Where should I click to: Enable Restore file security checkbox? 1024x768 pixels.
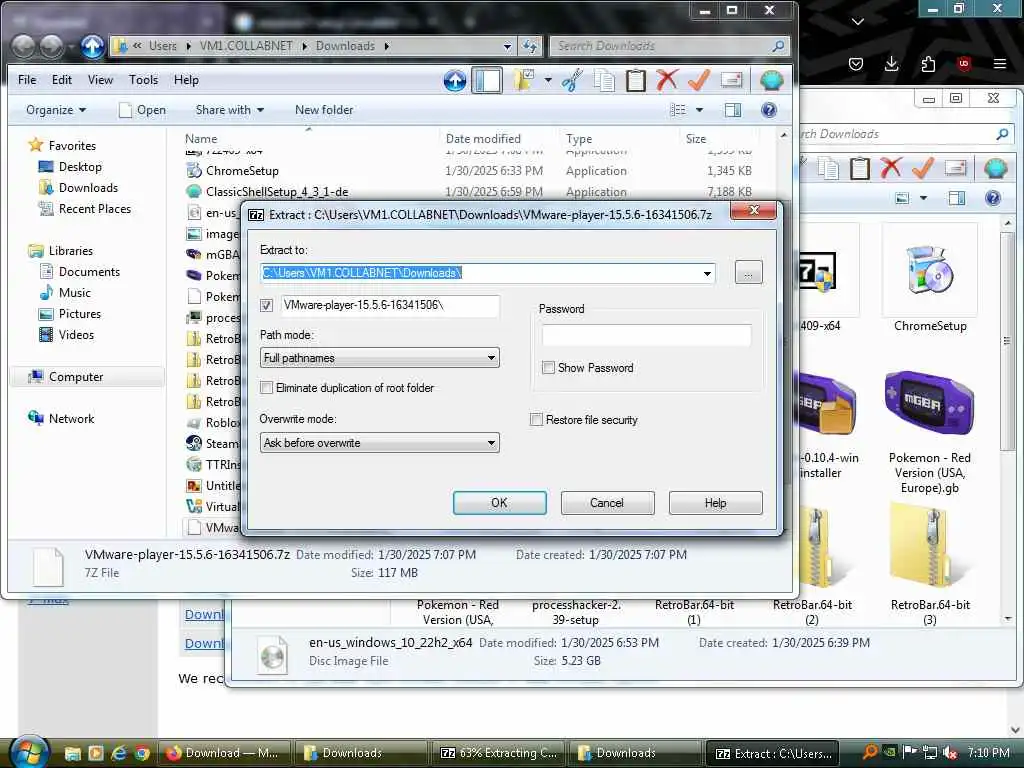[536, 419]
